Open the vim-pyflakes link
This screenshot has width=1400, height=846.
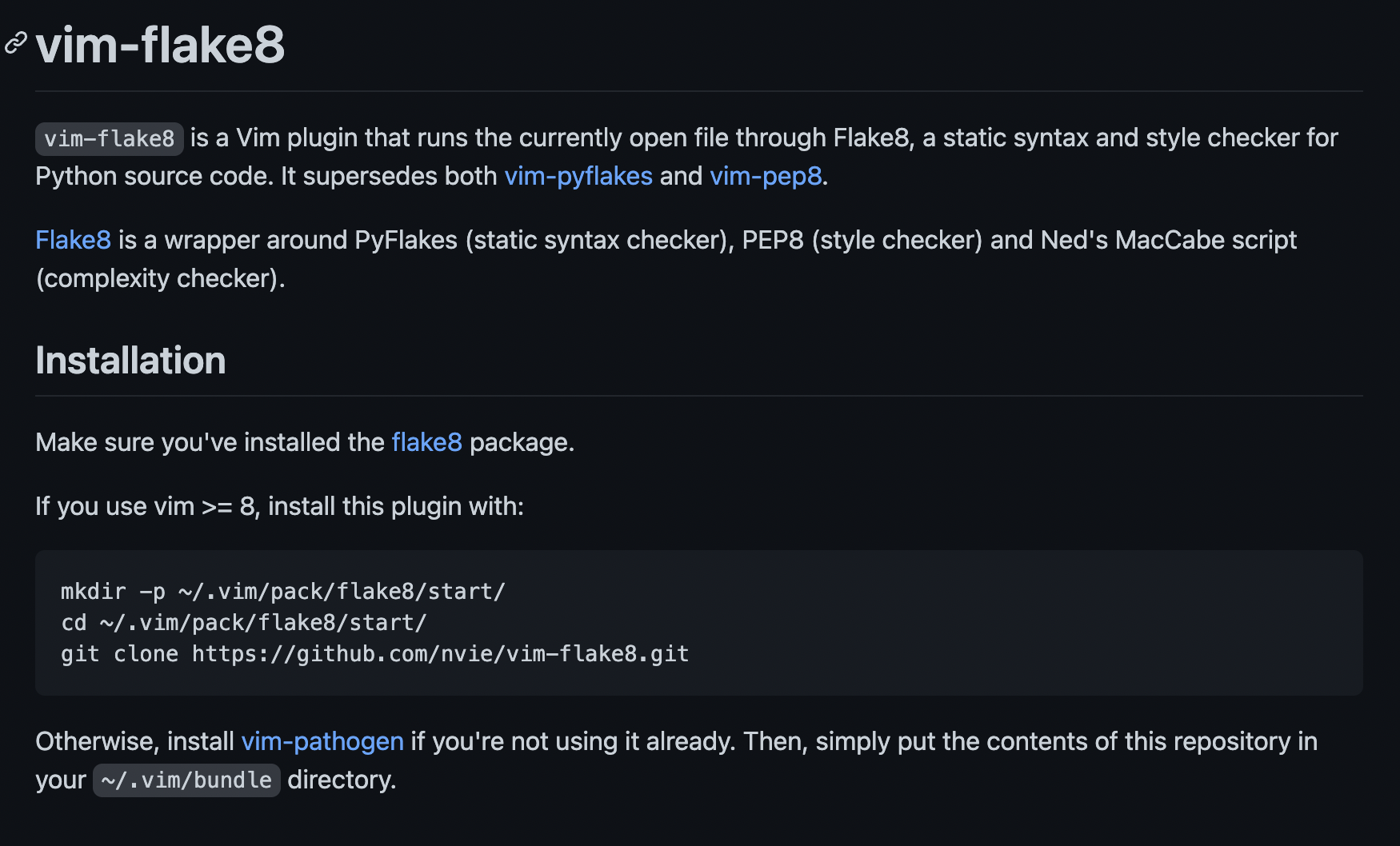pyautogui.click(x=578, y=176)
